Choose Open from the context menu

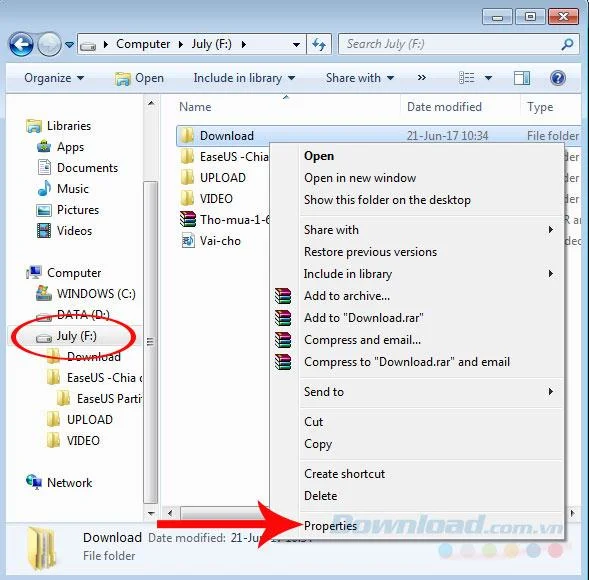click(319, 156)
